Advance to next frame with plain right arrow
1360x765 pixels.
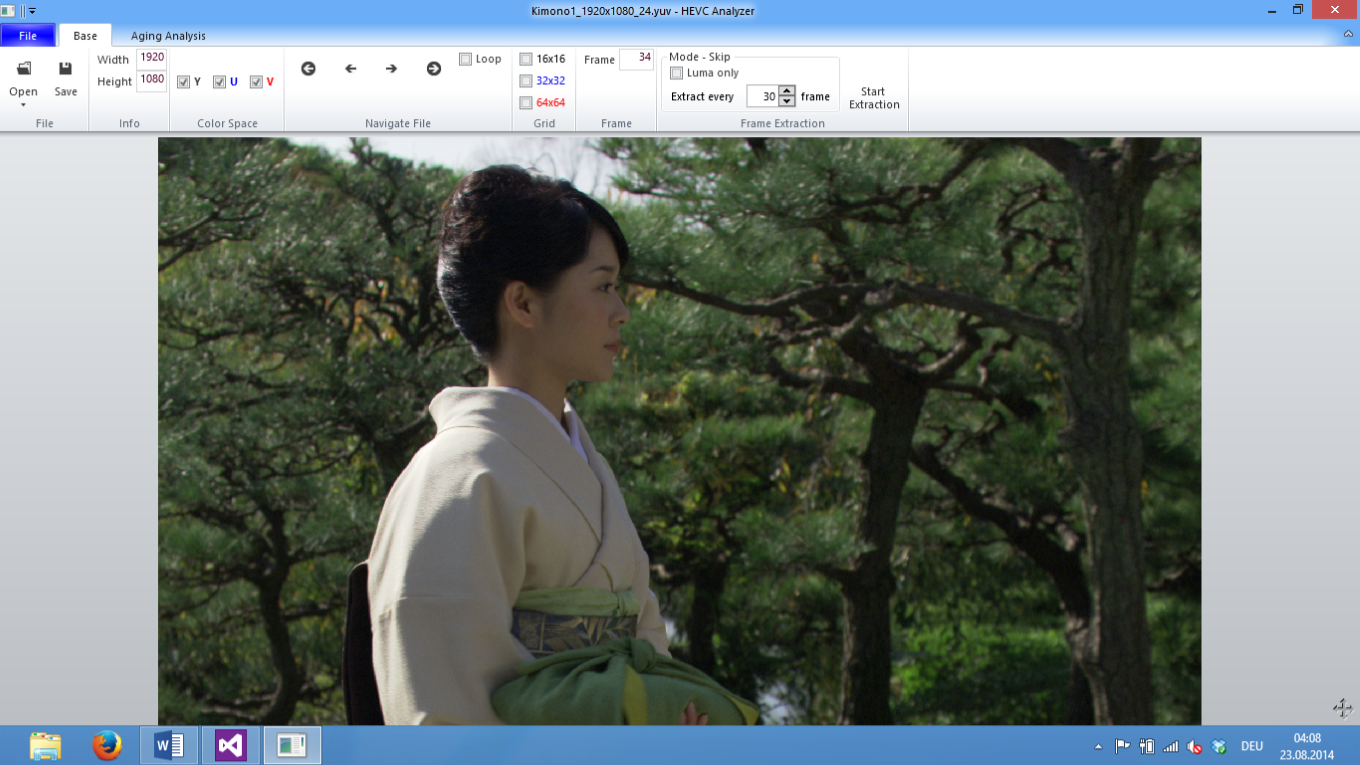click(391, 69)
